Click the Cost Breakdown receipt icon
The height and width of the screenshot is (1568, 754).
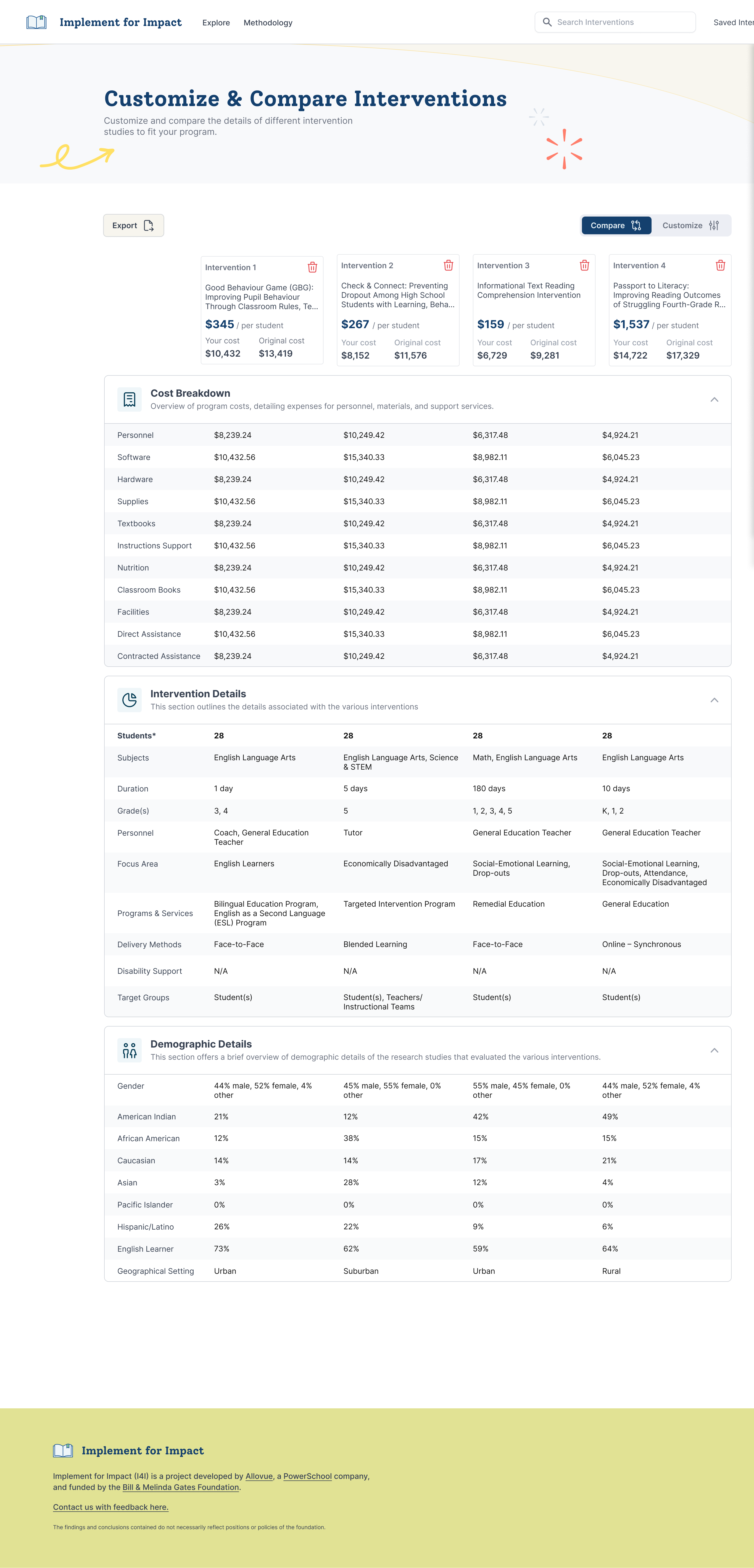click(129, 399)
